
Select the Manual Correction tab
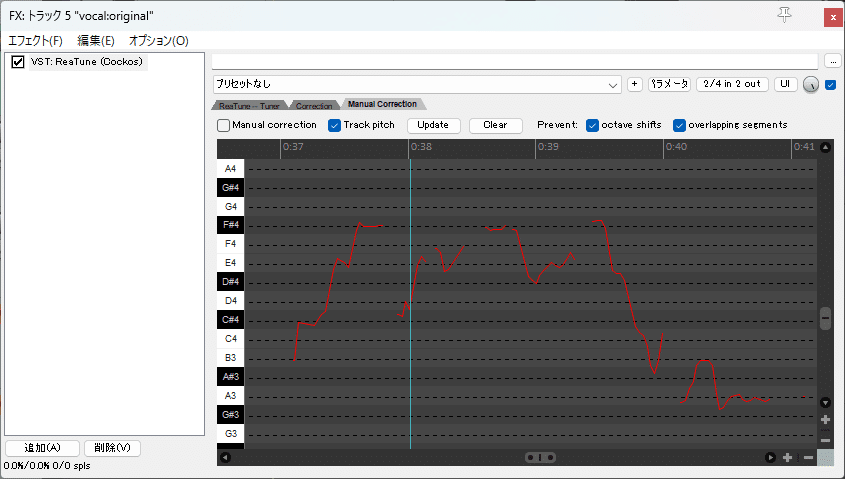pyautogui.click(x=382, y=104)
